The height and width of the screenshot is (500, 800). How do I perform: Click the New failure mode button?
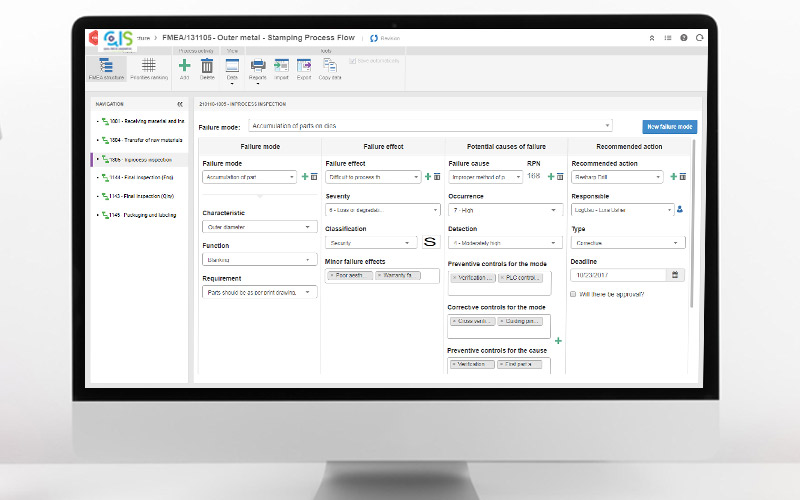click(x=669, y=127)
